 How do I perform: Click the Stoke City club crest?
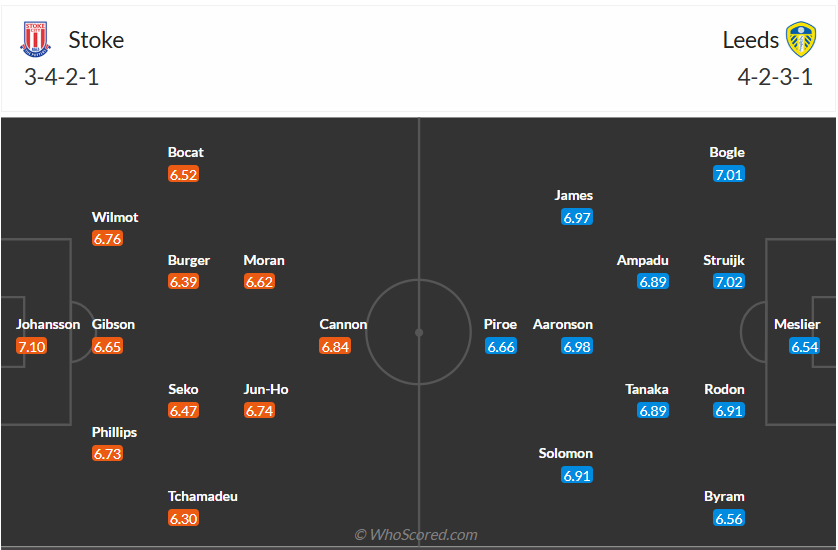pos(35,40)
